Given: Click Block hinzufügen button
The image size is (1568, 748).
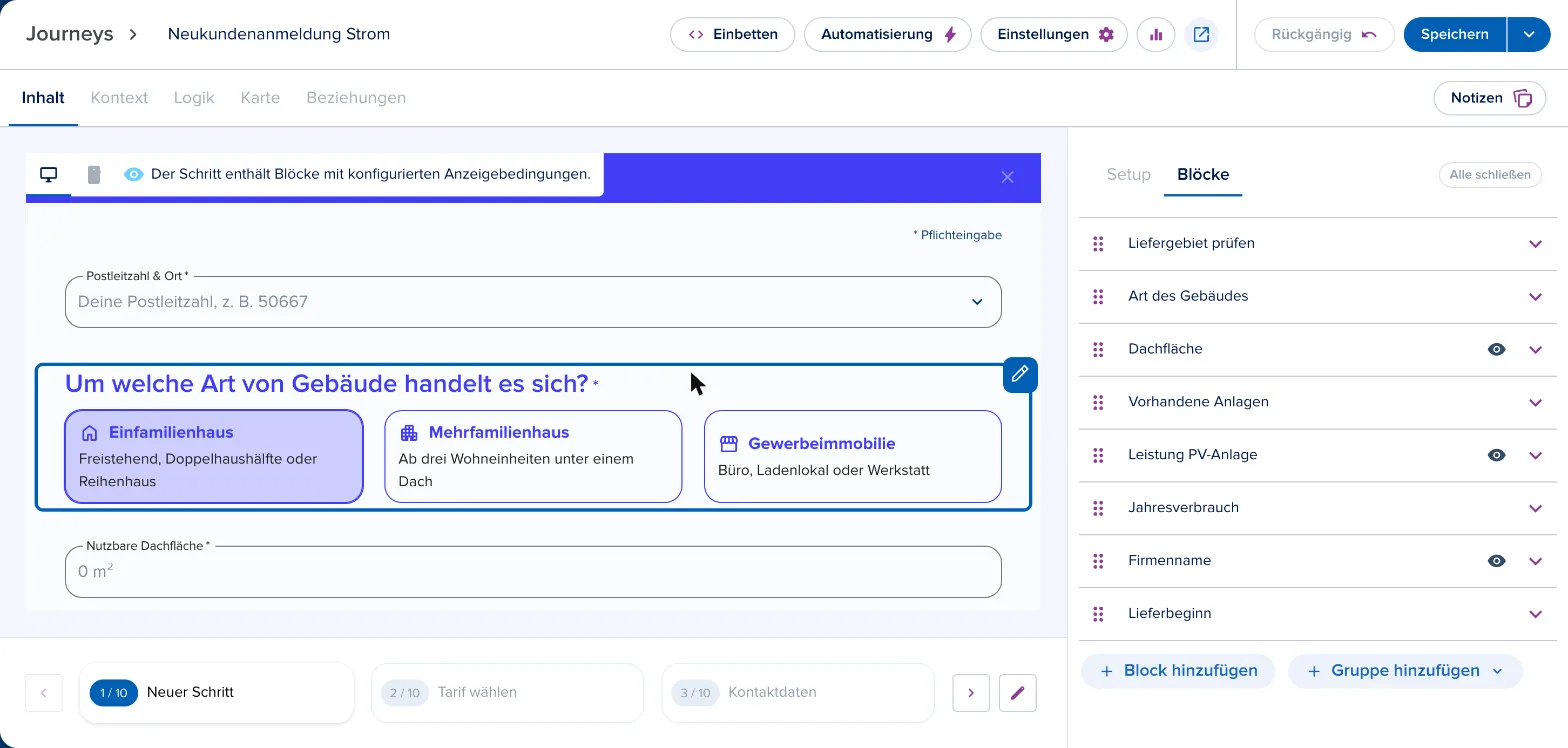Looking at the screenshot, I should coord(1178,671).
